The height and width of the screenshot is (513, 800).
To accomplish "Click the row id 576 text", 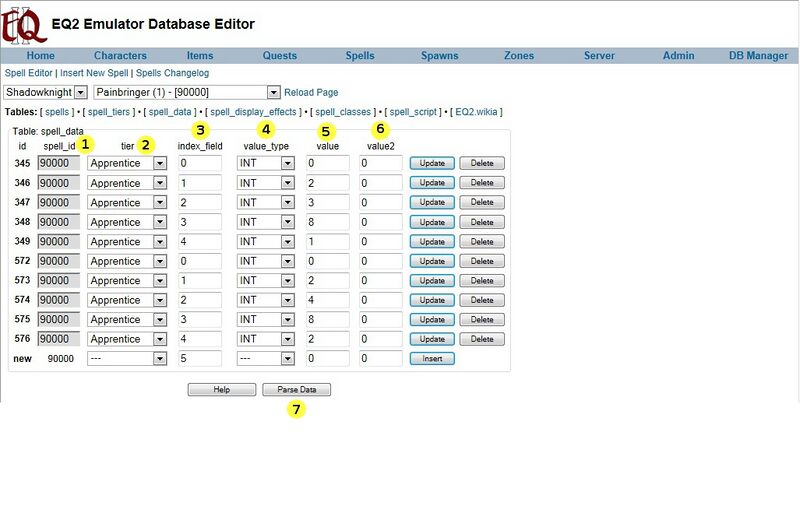I will [22, 338].
